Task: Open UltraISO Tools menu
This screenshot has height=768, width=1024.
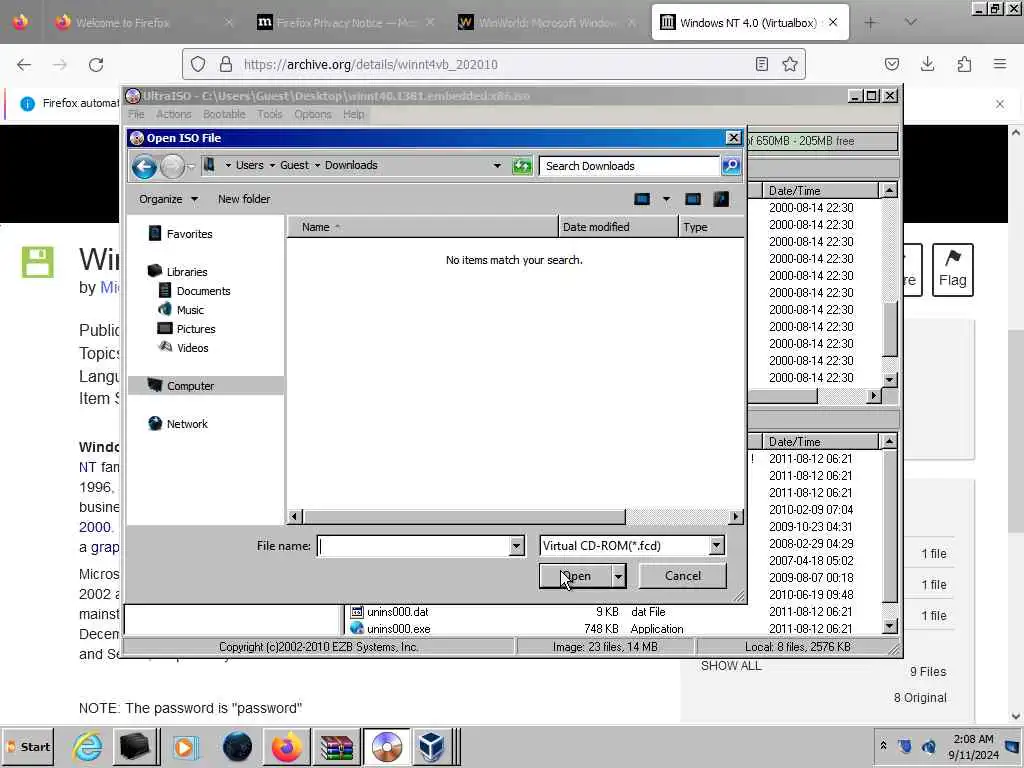Action: pos(270,114)
